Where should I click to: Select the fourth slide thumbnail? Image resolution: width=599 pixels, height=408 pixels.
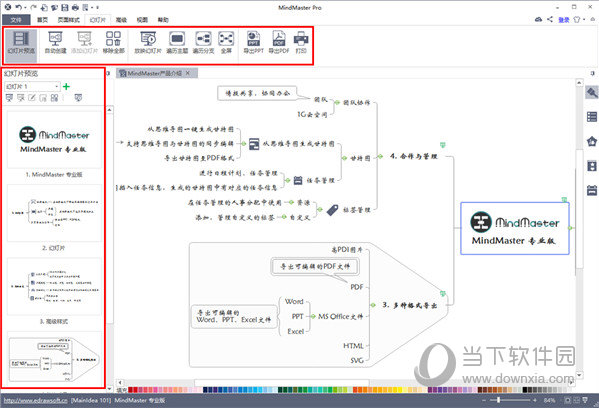tap(54, 359)
